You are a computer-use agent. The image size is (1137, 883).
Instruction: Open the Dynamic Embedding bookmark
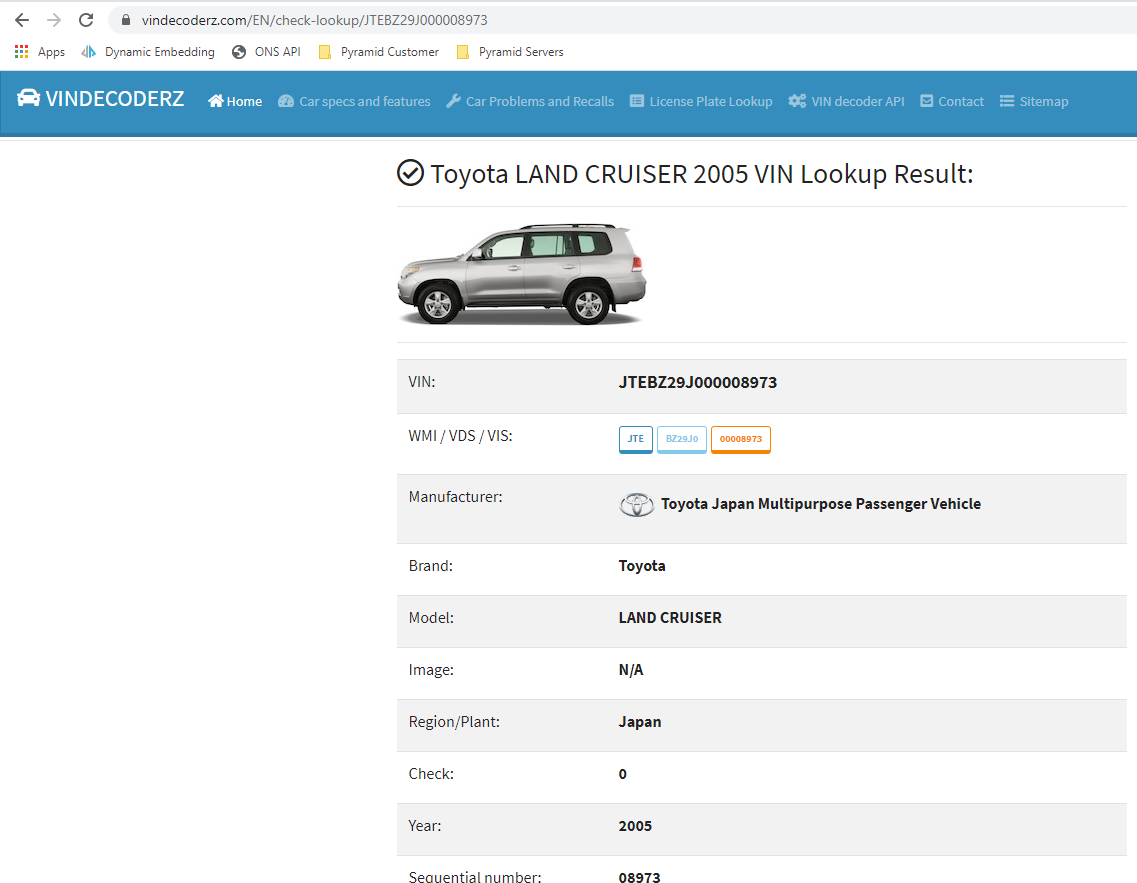[148, 51]
